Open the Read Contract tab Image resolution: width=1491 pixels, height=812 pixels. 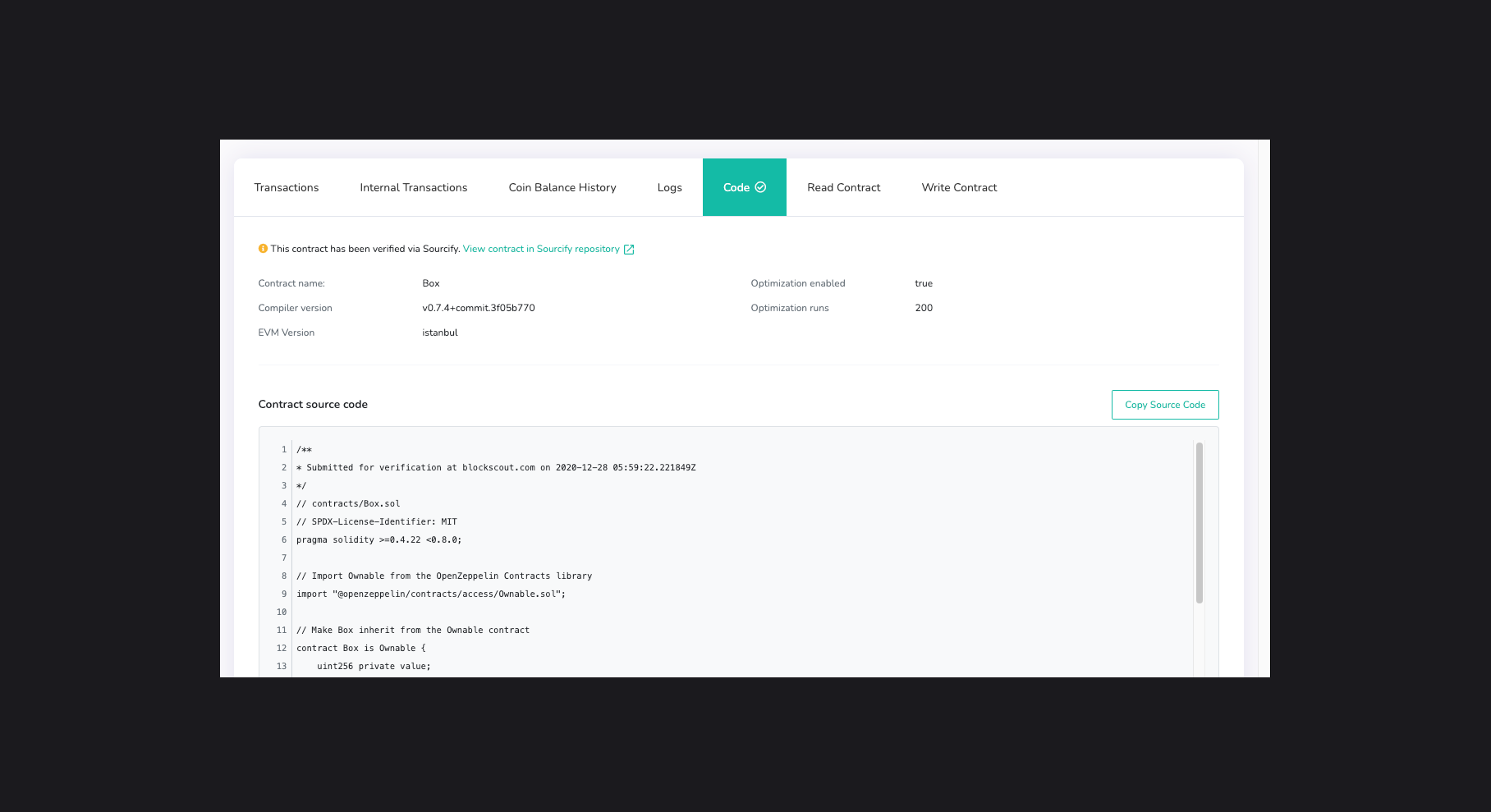[843, 187]
